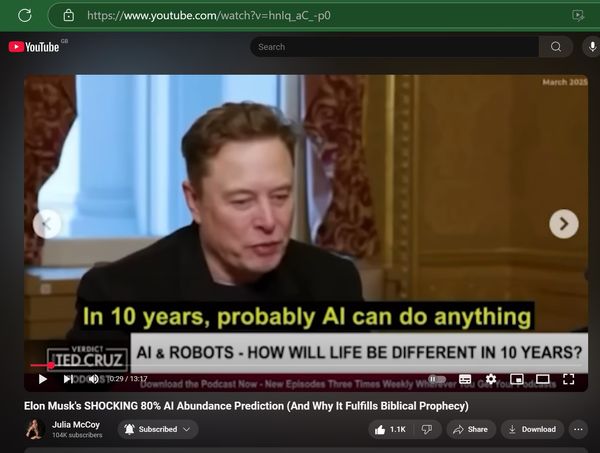Viewport: 600px width, 453px height.
Task: View site info via the lock icon
Action: coord(68,15)
